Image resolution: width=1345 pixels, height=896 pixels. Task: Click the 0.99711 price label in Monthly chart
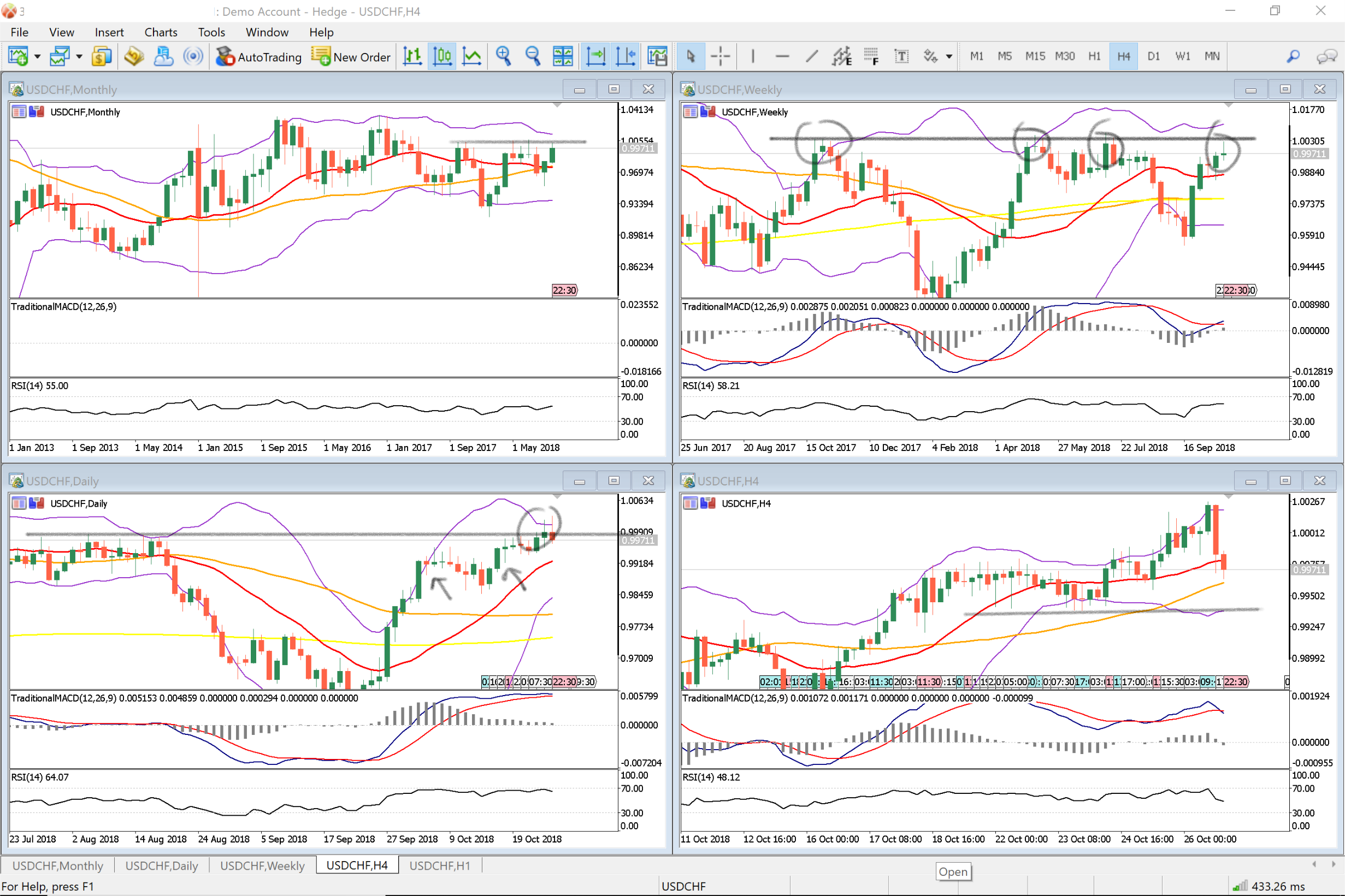tap(638, 149)
